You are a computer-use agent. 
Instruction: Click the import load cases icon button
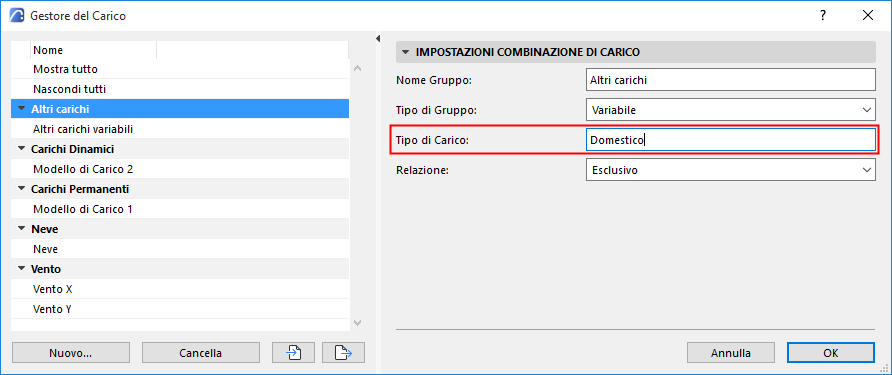coord(294,353)
